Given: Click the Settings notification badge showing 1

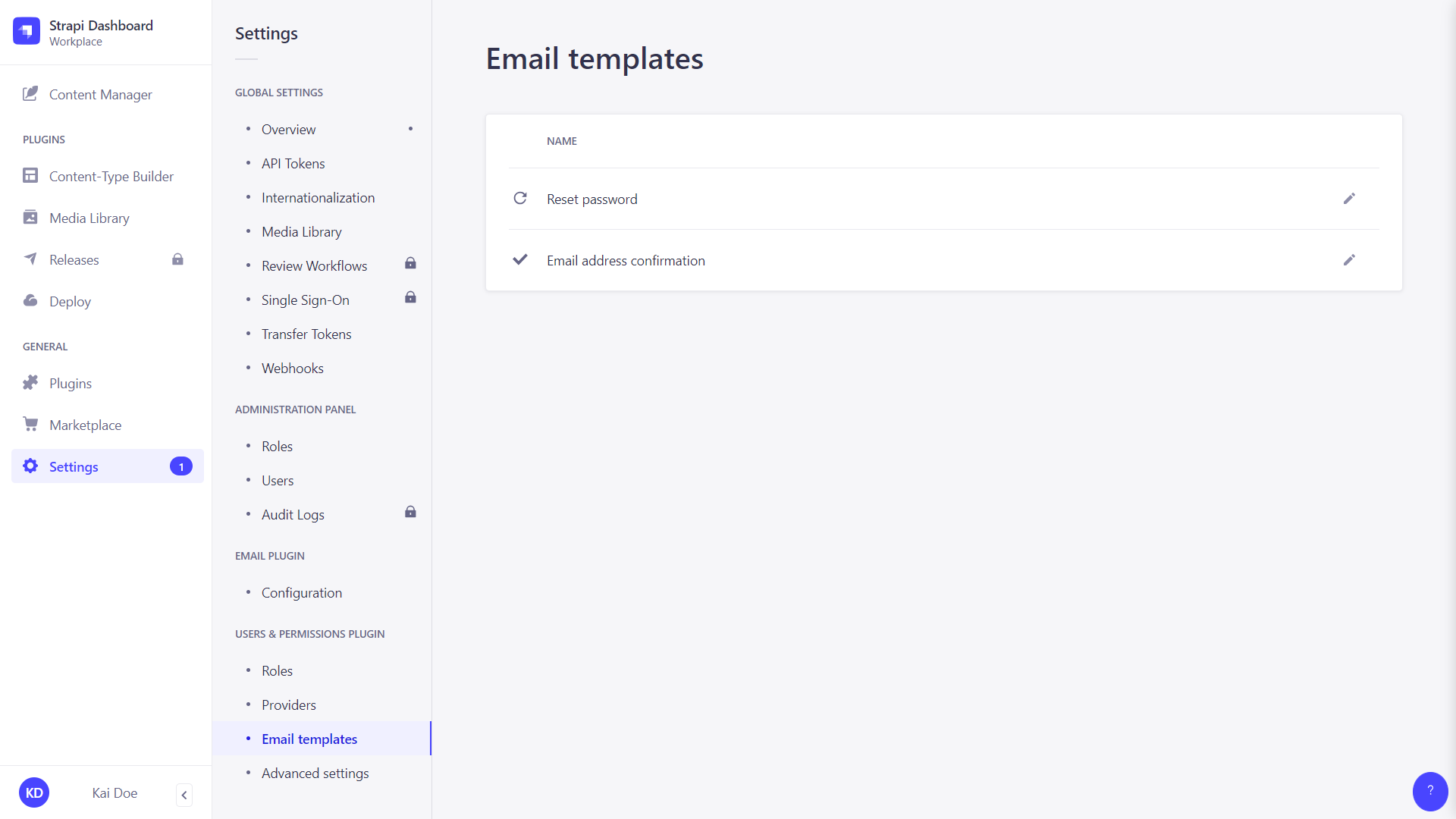Looking at the screenshot, I should pos(181,466).
